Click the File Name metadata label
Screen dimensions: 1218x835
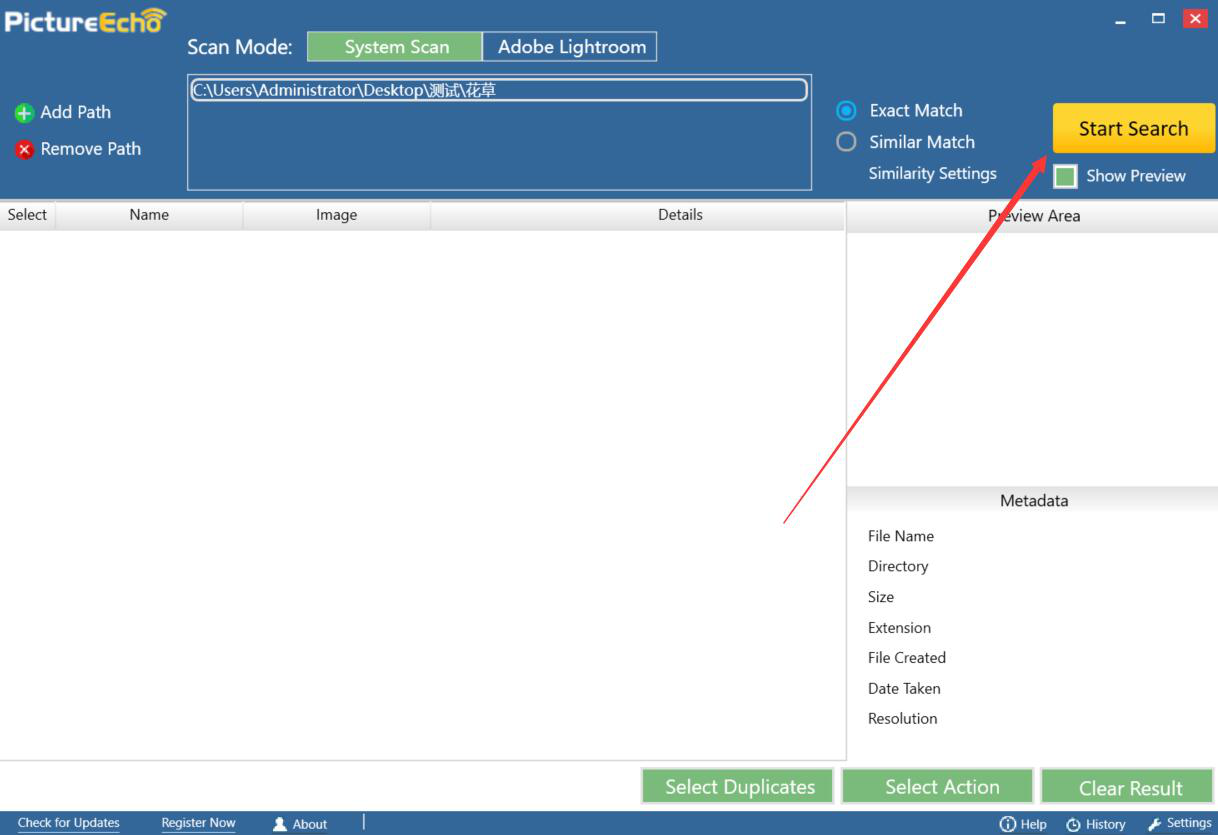click(901, 536)
